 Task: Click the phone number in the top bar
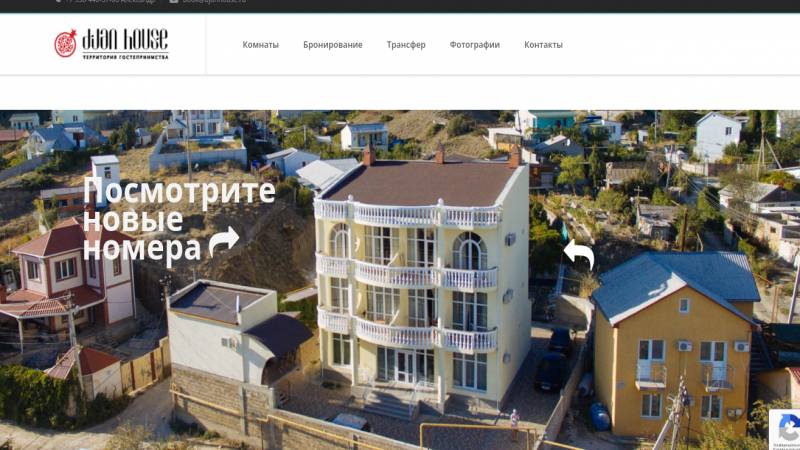tap(110, 2)
